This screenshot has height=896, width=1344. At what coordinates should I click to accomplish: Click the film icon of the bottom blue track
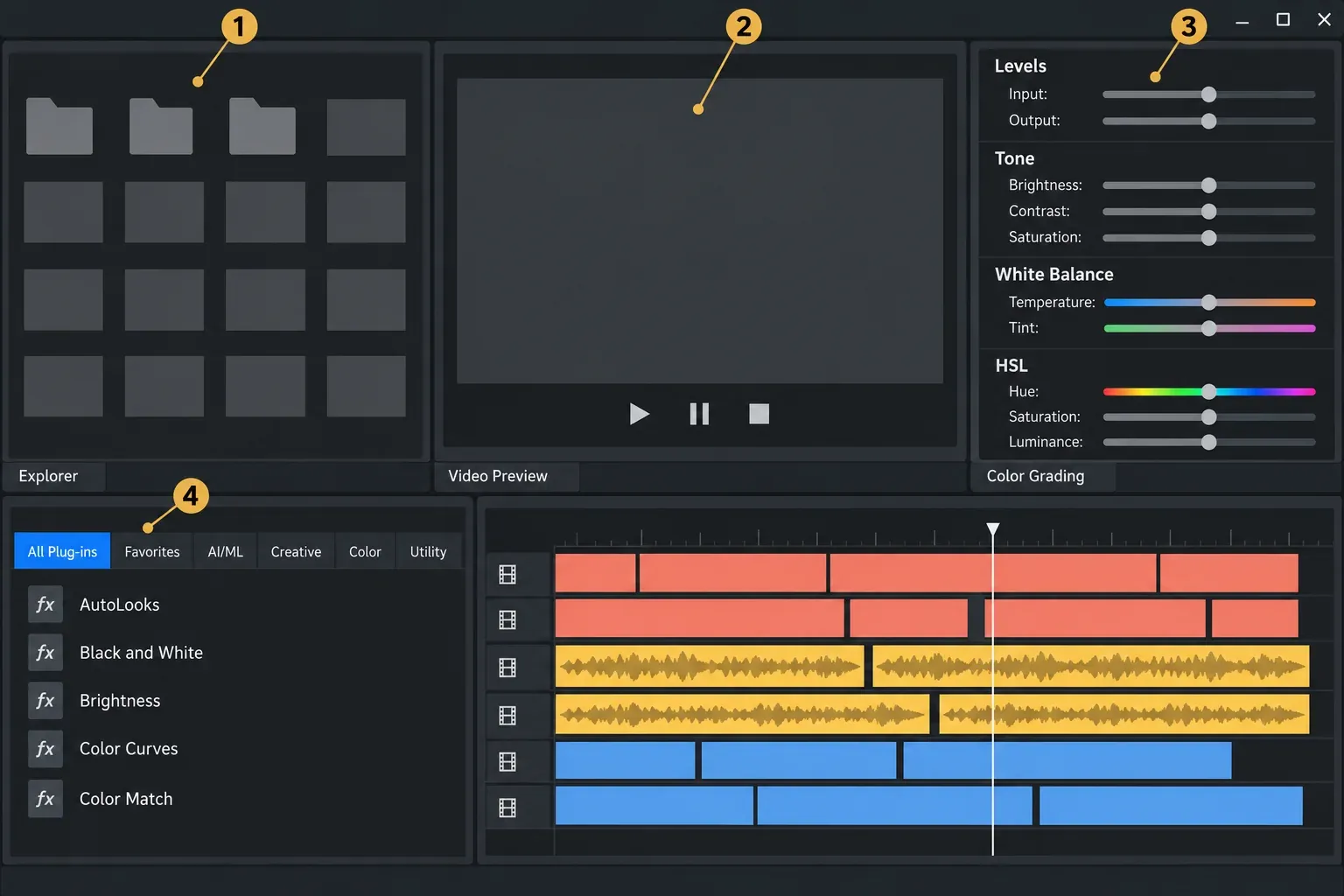pos(507,808)
